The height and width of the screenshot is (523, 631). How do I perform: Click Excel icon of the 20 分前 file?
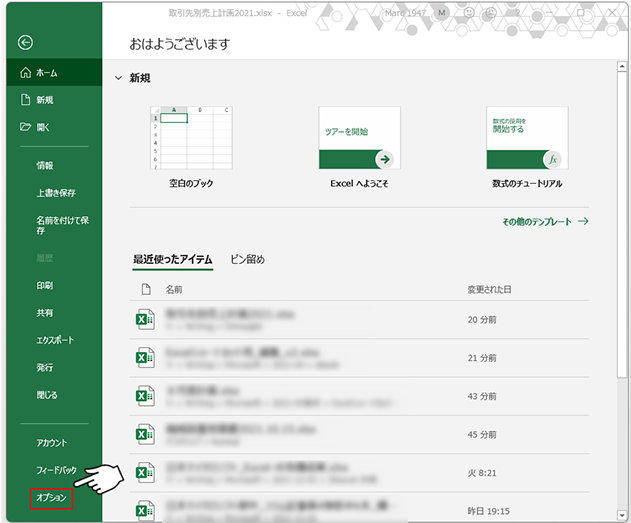[145, 319]
